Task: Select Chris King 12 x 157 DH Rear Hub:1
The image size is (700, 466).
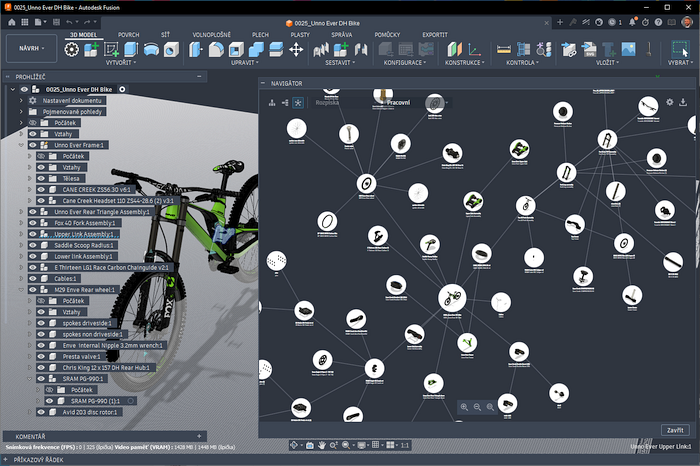Action: 108,368
